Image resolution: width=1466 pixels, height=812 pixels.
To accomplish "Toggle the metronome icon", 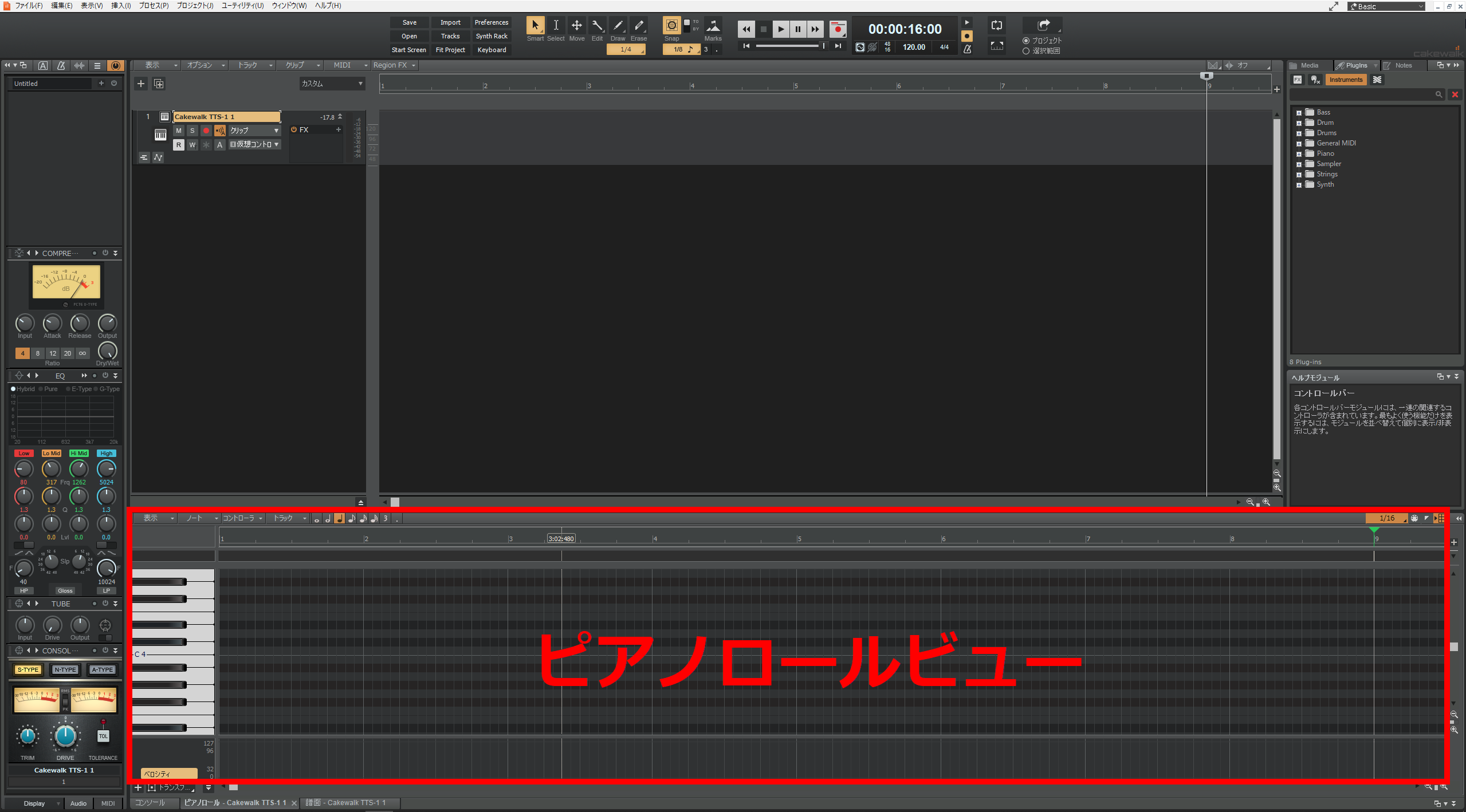I will point(967,49).
